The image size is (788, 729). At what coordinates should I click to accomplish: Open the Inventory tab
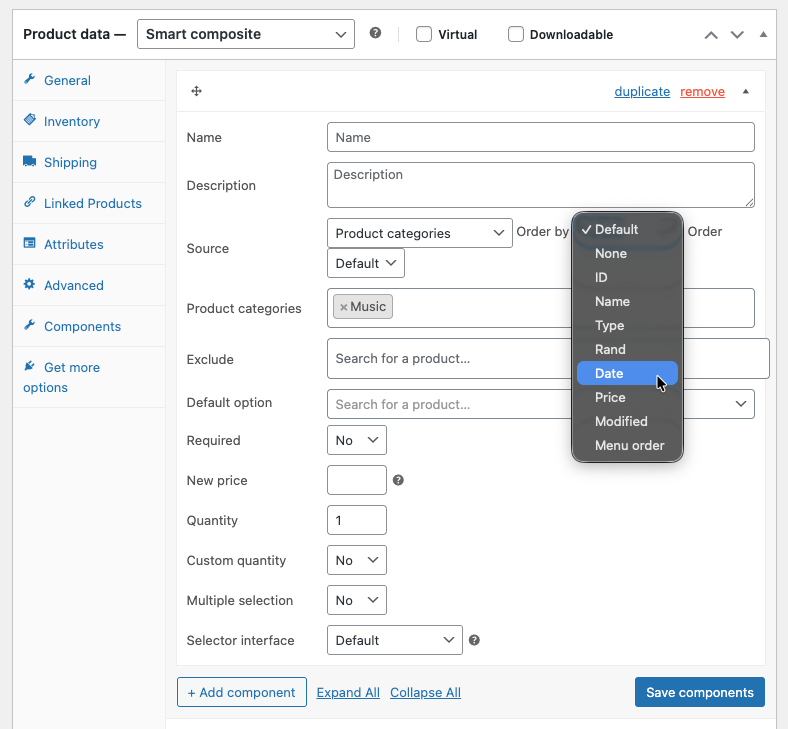coord(72,121)
